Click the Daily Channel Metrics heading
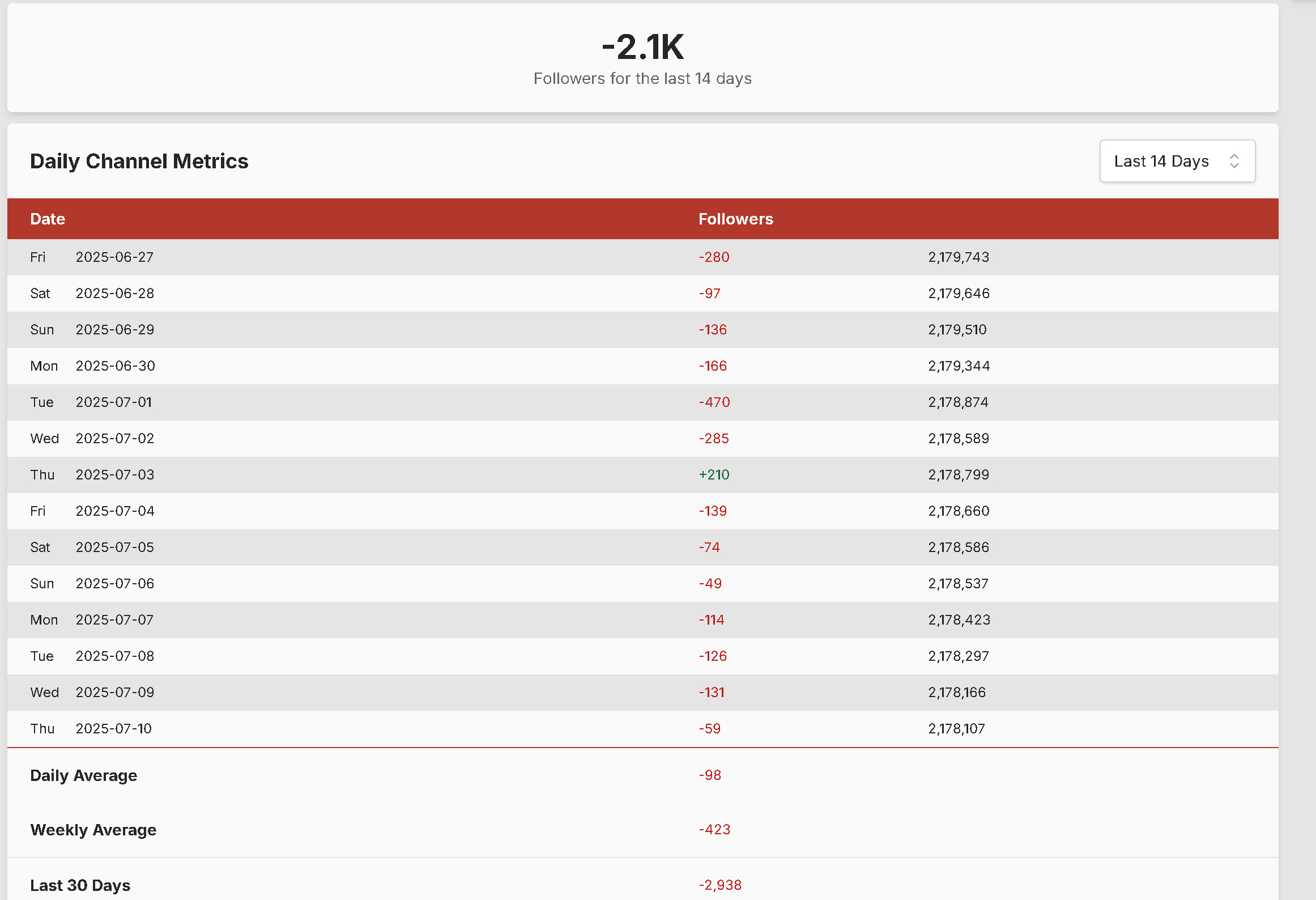The image size is (1316, 900). (x=139, y=161)
